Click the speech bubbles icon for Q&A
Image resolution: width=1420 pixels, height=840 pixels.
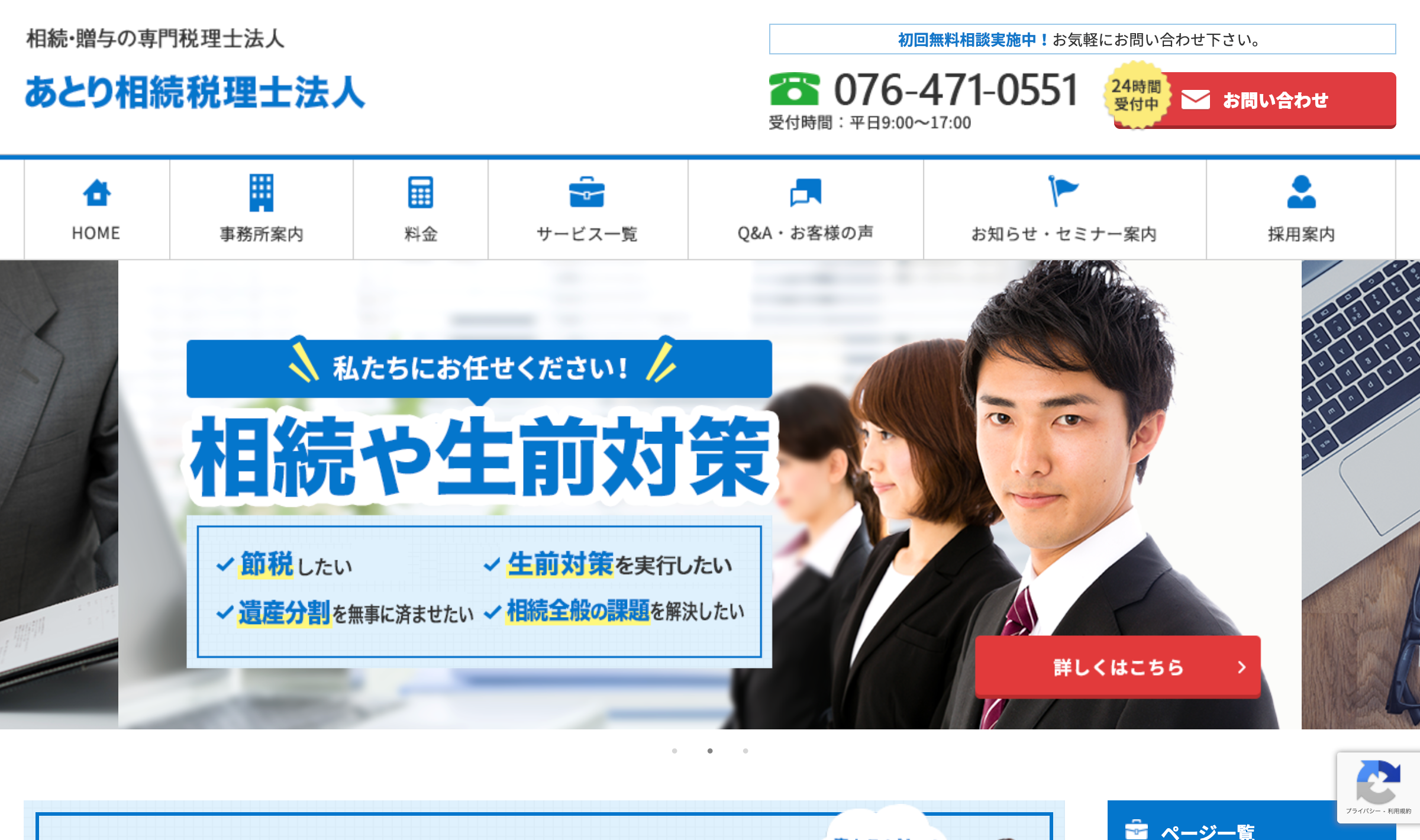coord(805,193)
